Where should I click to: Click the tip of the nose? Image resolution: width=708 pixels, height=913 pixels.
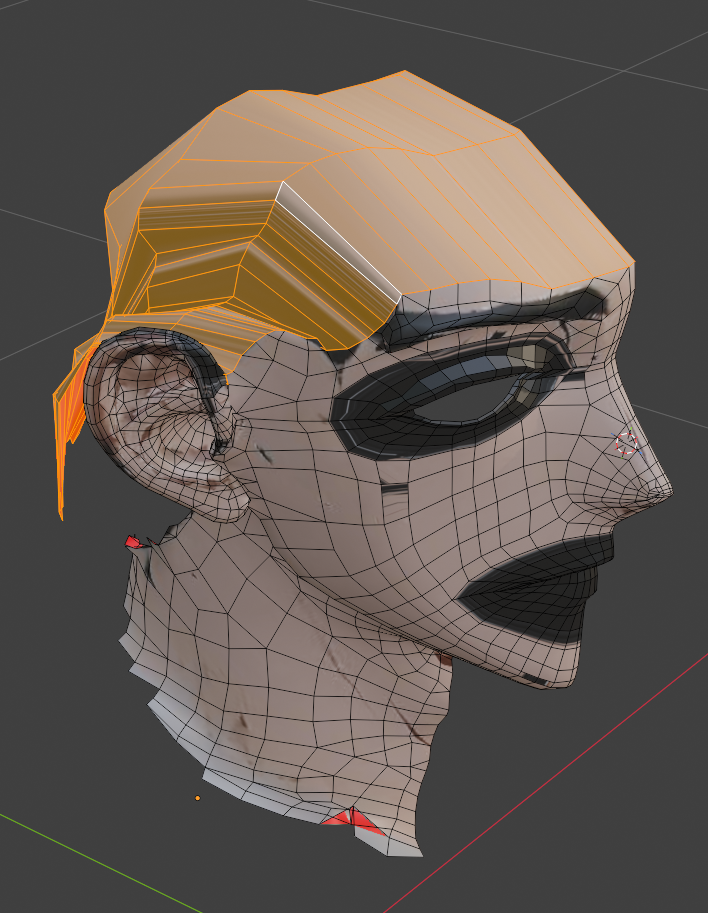[x=664, y=491]
